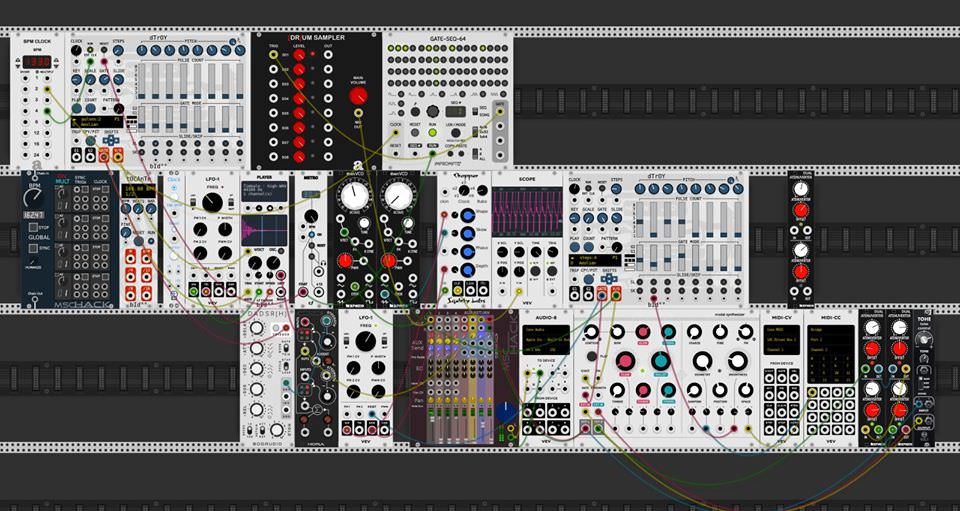Click the BRIGHTNESS knob on modal synthesizer

(737, 361)
